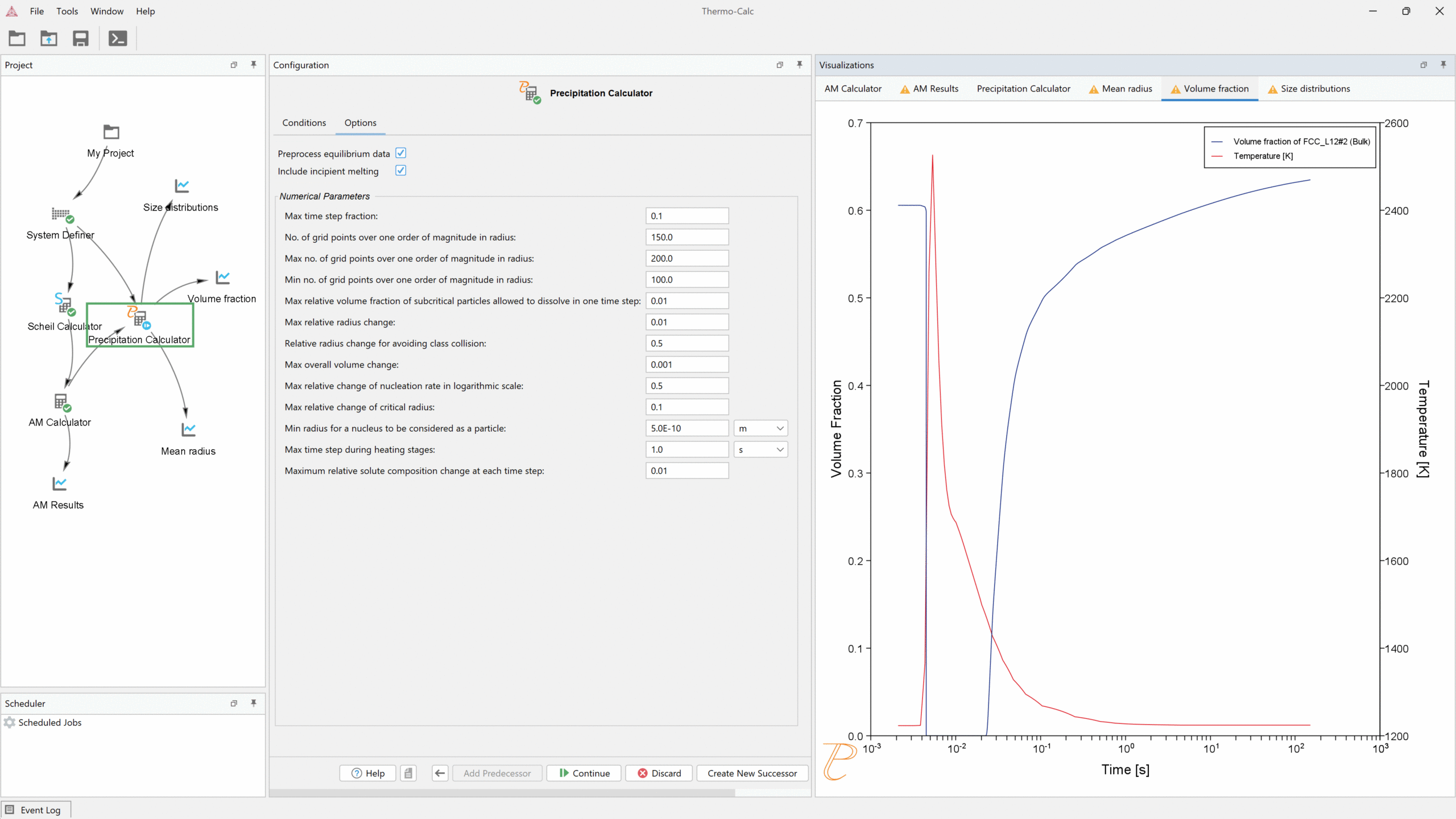This screenshot has height=819, width=1456.
Task: Select the My Project folder node
Action: [x=111, y=132]
